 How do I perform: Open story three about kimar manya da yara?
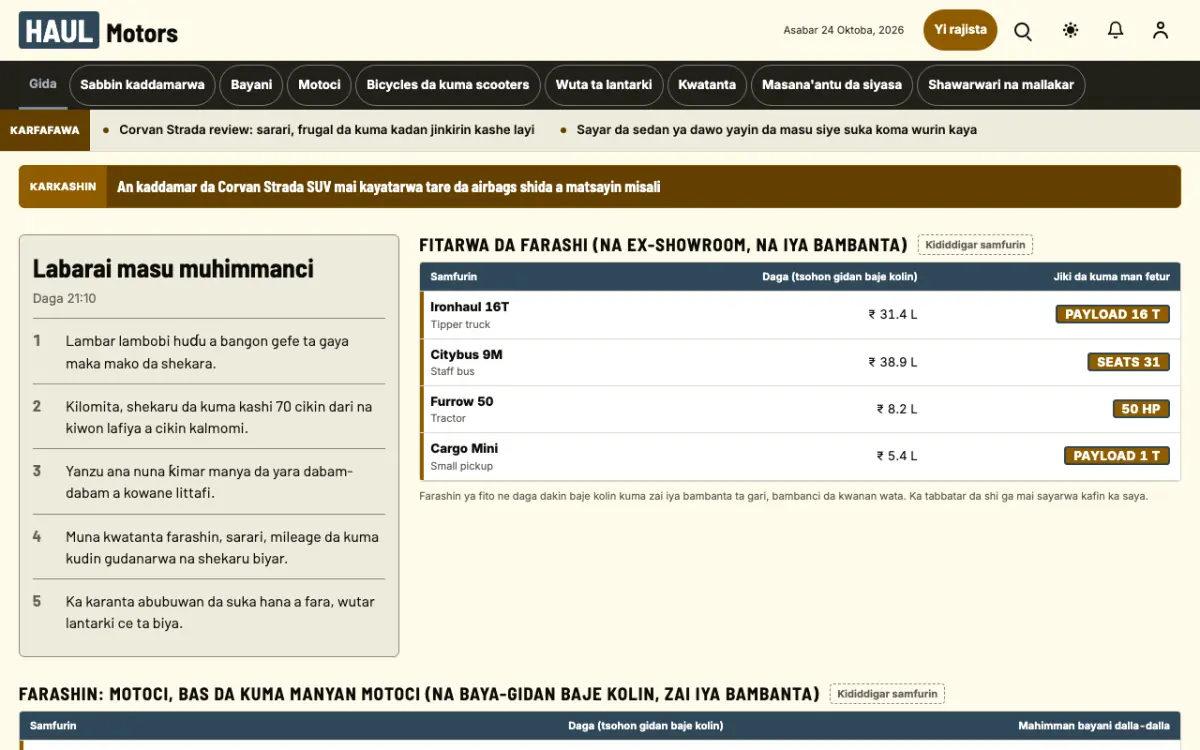210,482
